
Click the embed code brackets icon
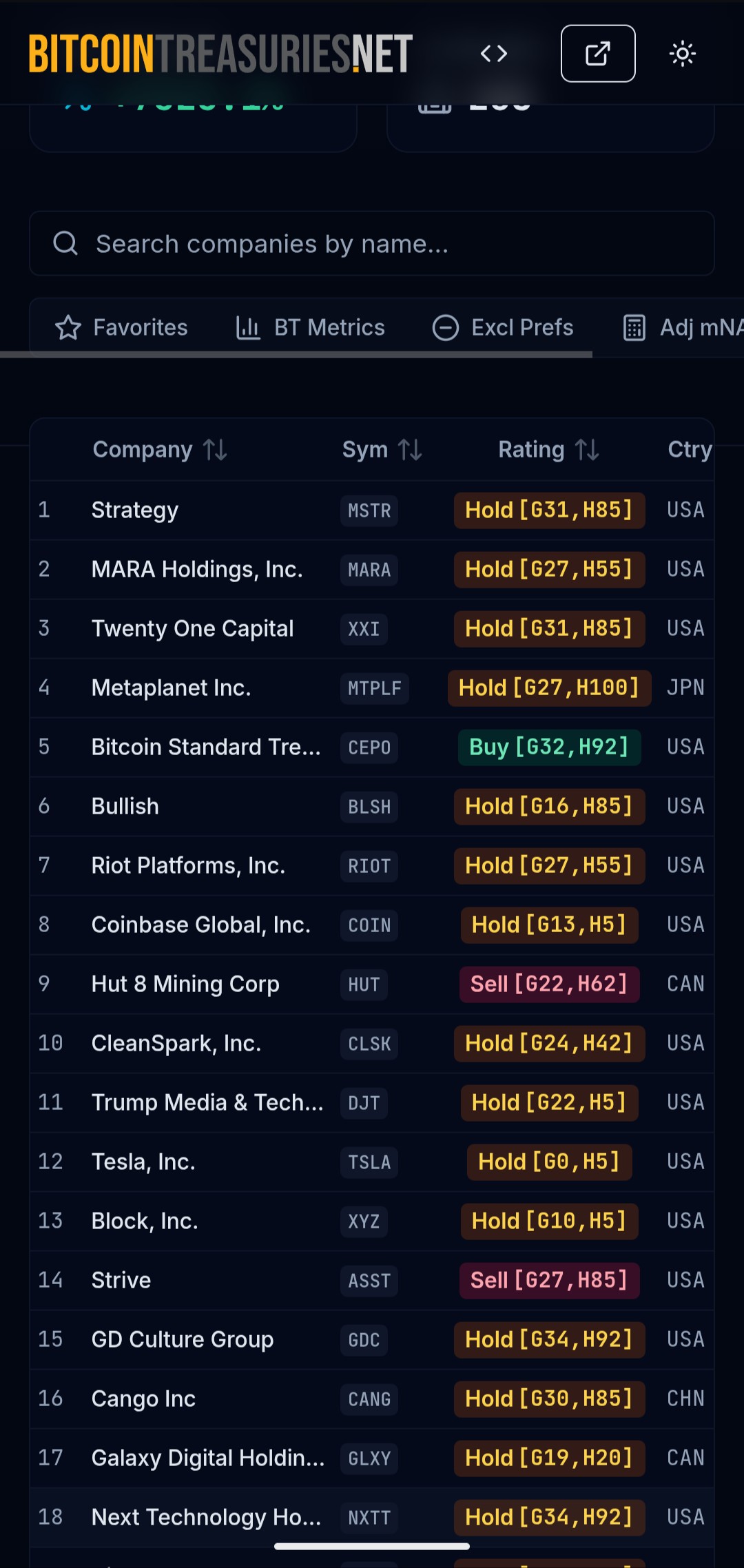point(493,54)
